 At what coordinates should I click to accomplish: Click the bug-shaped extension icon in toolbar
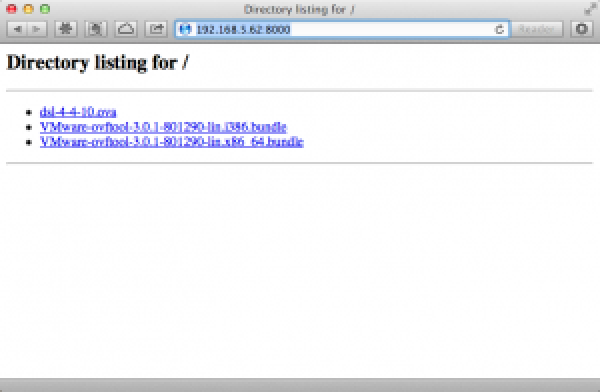(65, 29)
